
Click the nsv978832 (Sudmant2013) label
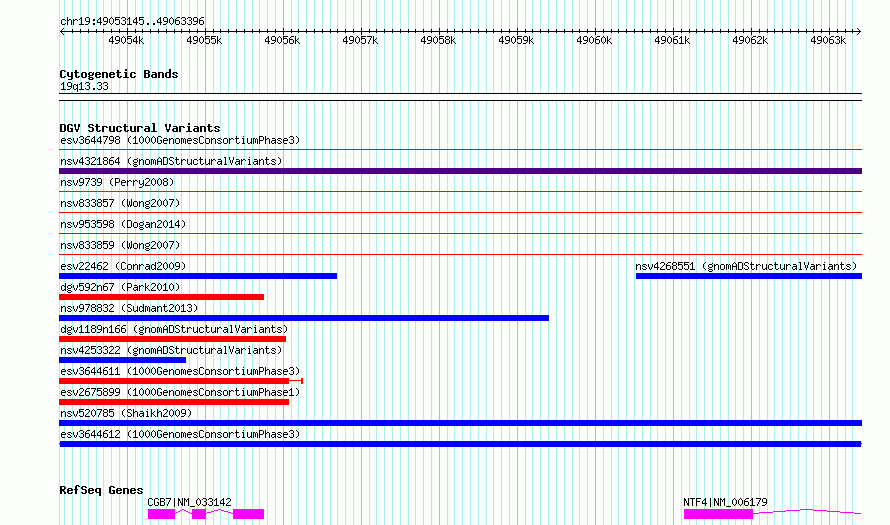129,308
